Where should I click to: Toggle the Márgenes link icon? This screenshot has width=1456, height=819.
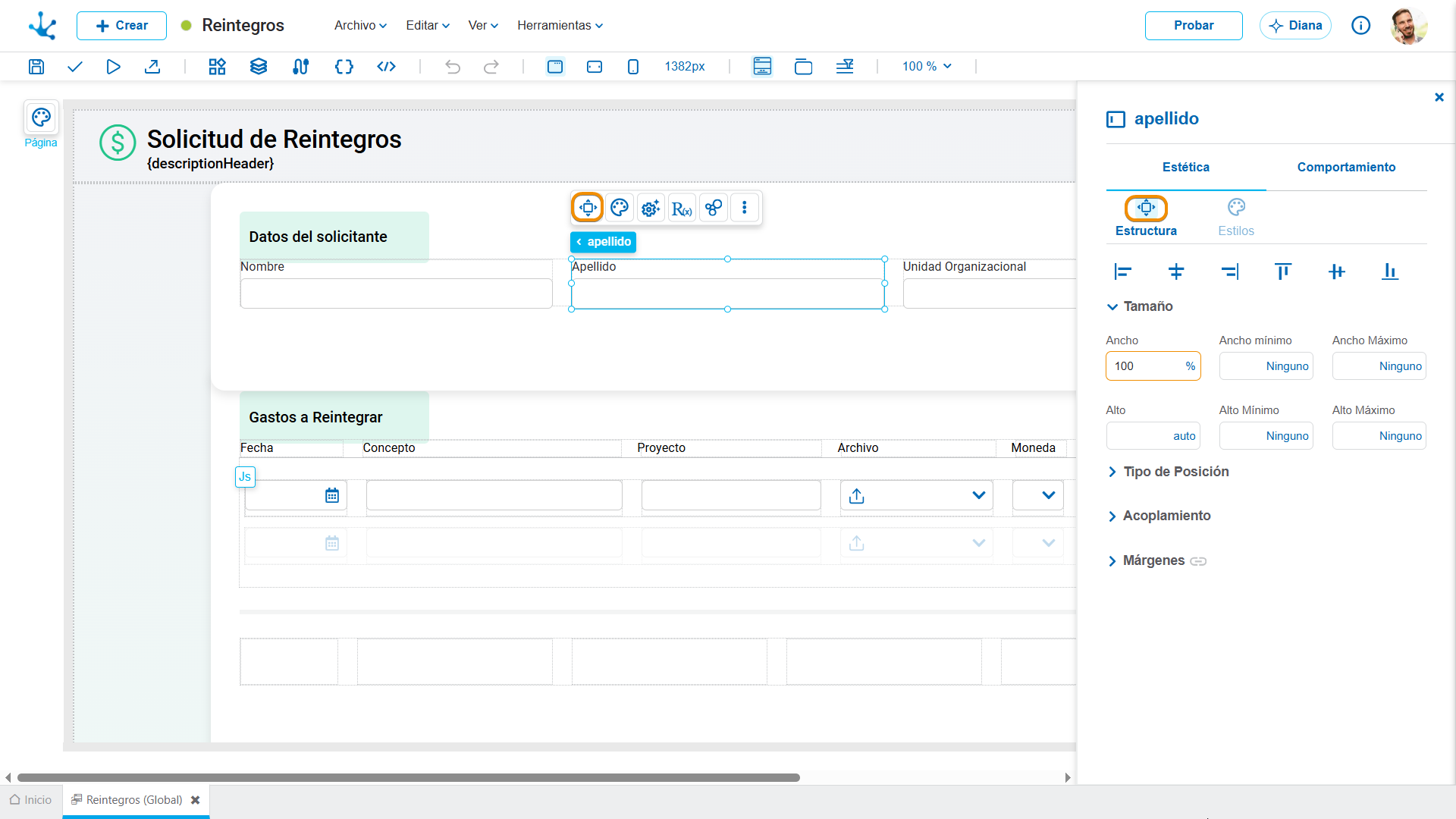[1198, 561]
